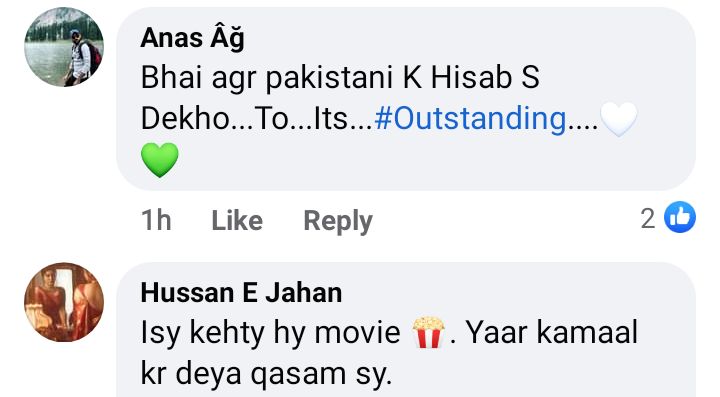The height and width of the screenshot is (397, 720).
Task: Click the green heart emoji
Action: tap(159, 160)
